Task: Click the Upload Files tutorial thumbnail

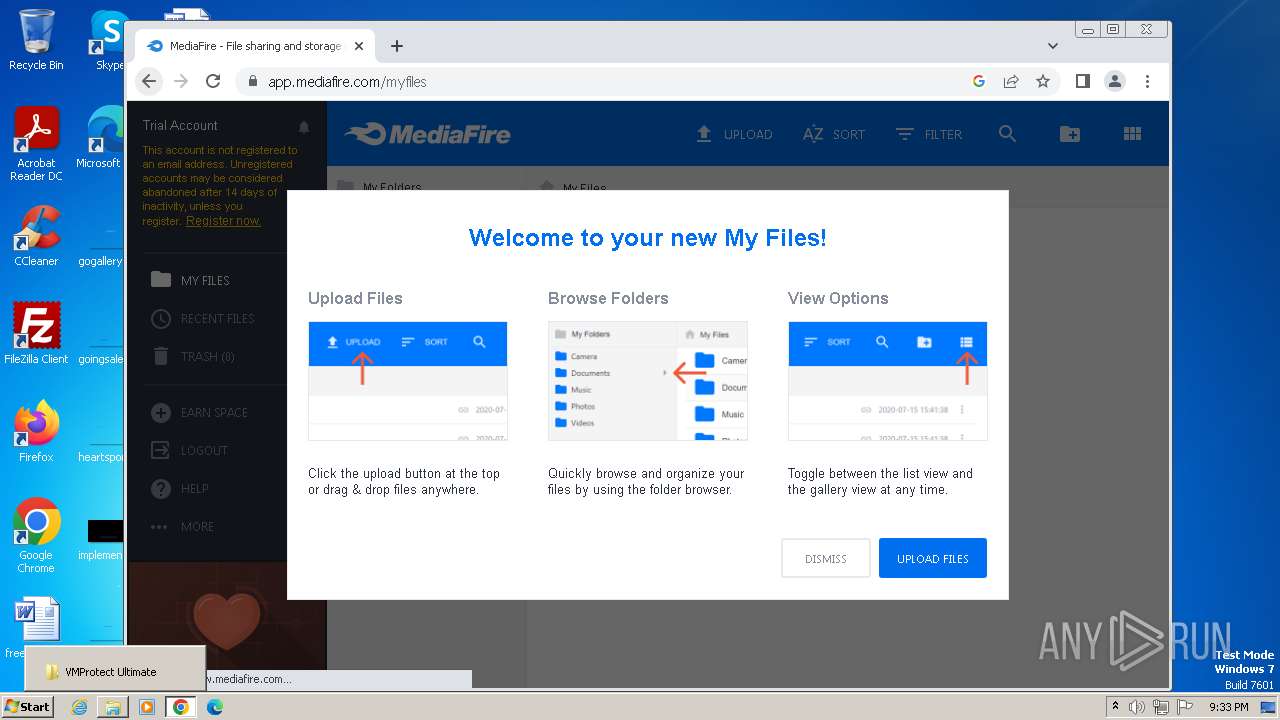Action: pyautogui.click(x=408, y=381)
